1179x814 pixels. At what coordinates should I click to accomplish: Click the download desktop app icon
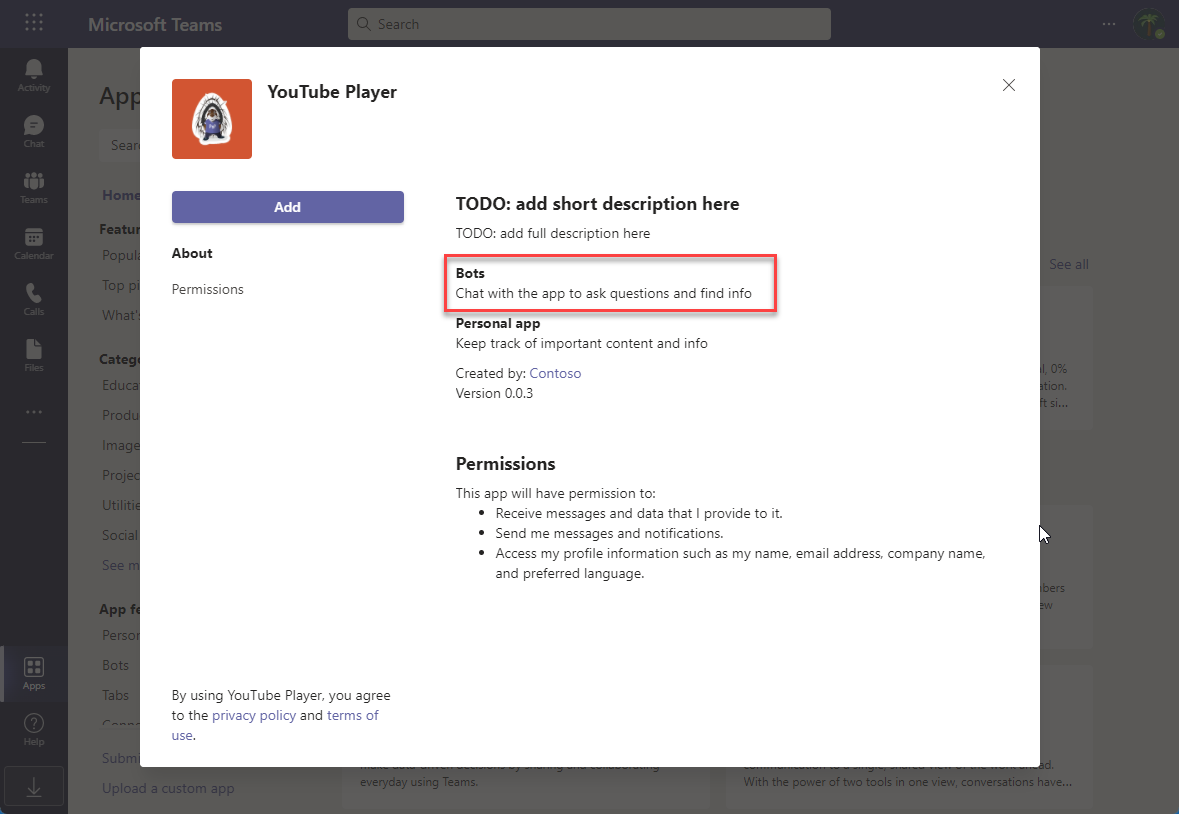34,787
